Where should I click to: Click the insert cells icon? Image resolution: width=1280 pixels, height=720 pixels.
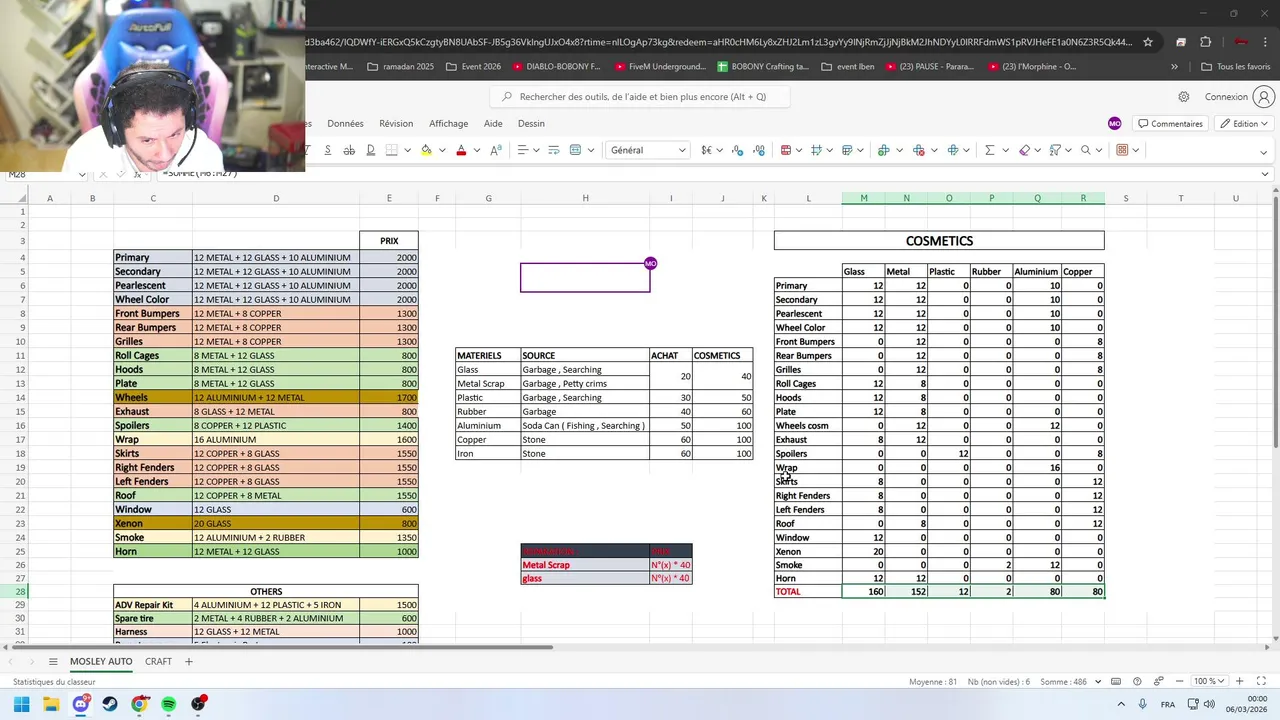pos(883,150)
